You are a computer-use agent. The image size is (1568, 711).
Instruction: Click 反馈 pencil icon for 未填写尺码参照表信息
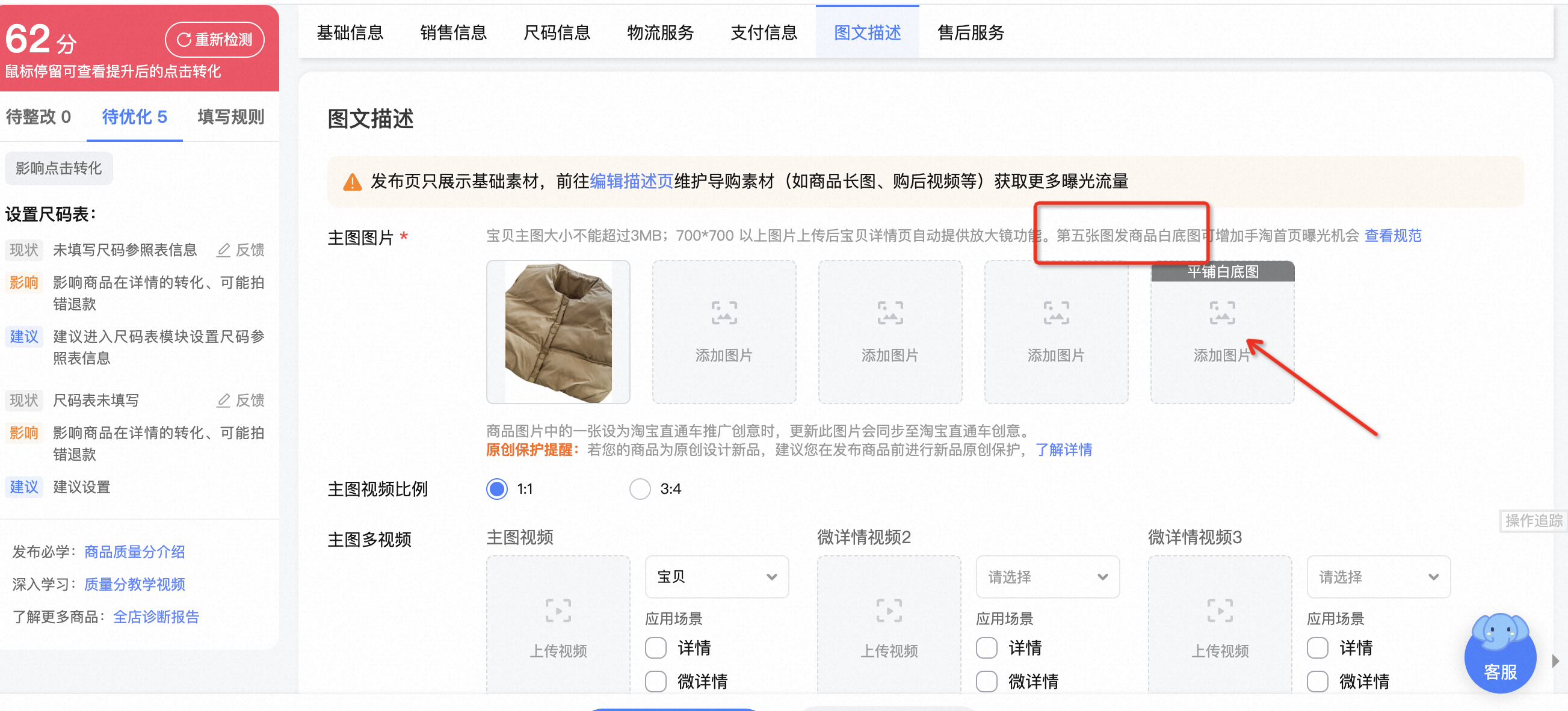tap(223, 250)
